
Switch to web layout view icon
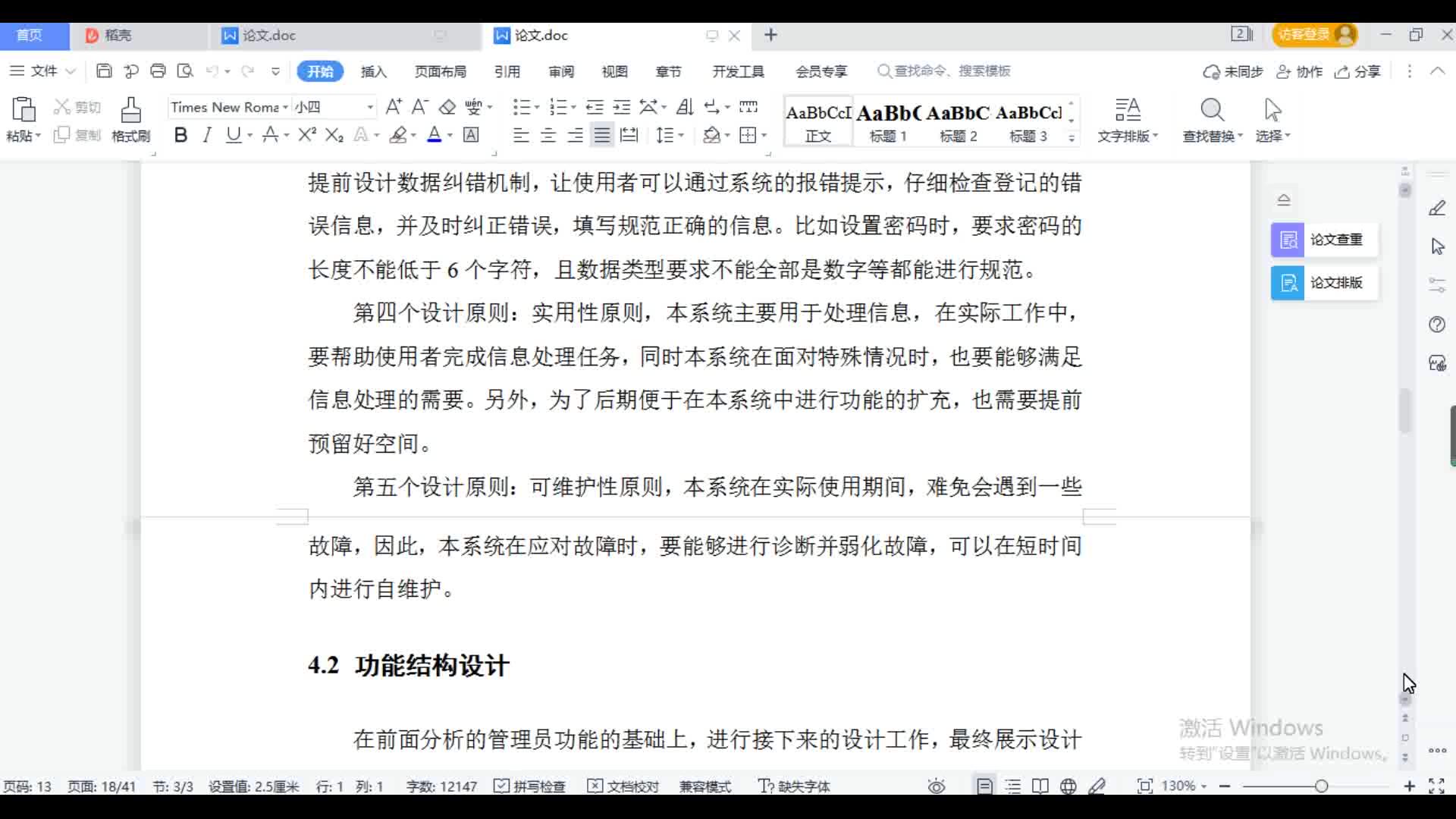pyautogui.click(x=1068, y=786)
